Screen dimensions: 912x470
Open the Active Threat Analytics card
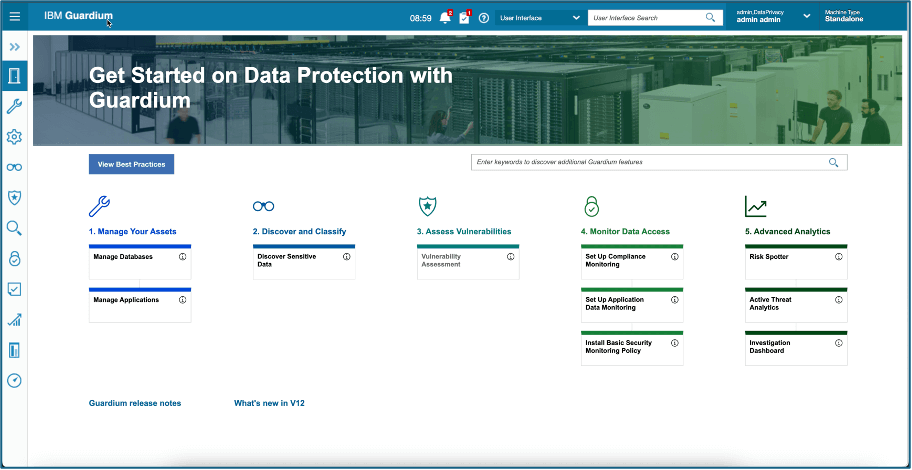click(x=796, y=305)
